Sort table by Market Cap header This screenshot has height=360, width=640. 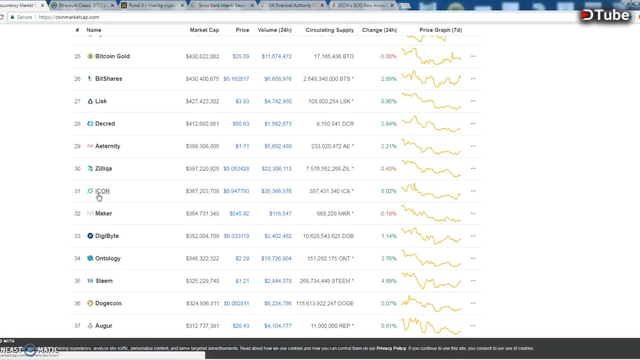(204, 30)
